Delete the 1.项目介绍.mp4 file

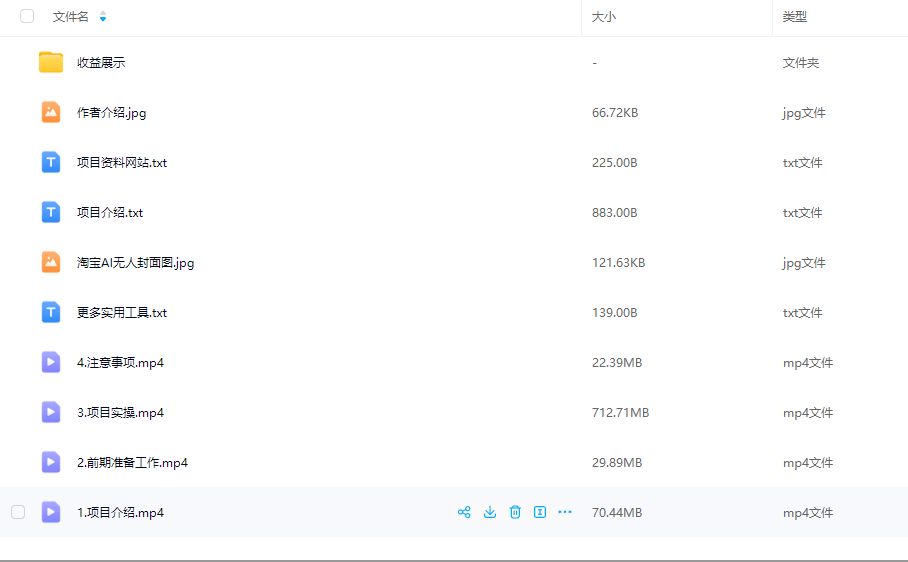point(515,512)
